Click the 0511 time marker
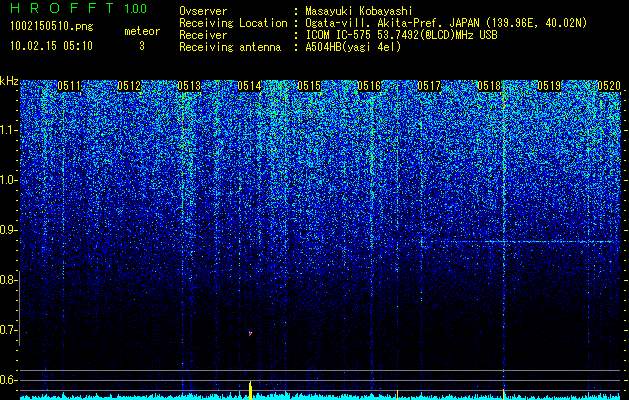Screen dimensions: 629x400 click(69, 86)
